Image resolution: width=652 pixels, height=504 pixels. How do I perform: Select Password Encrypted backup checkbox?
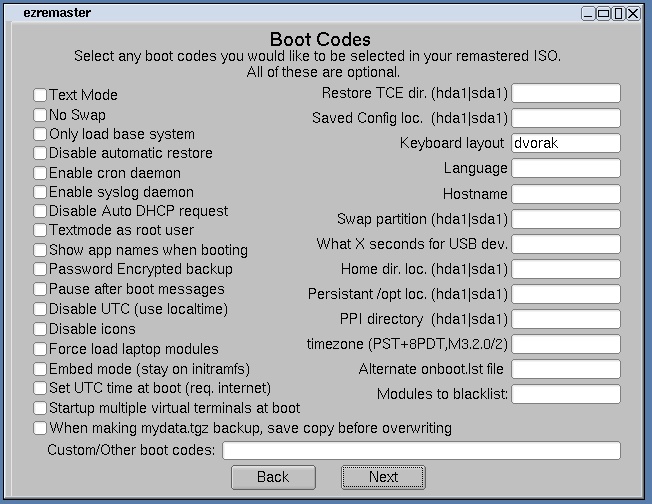[40, 270]
